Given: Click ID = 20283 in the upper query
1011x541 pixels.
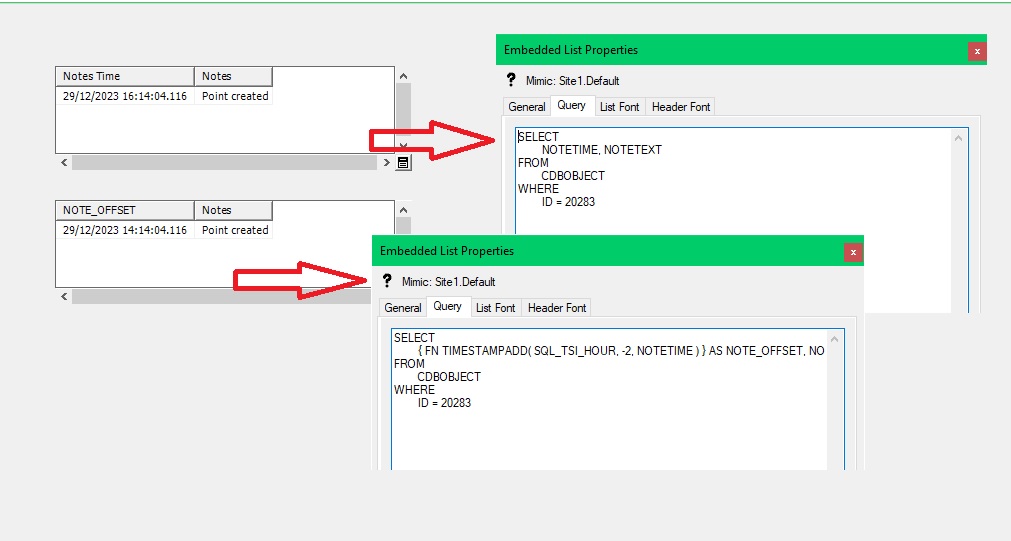Looking at the screenshot, I should click(x=568, y=202).
